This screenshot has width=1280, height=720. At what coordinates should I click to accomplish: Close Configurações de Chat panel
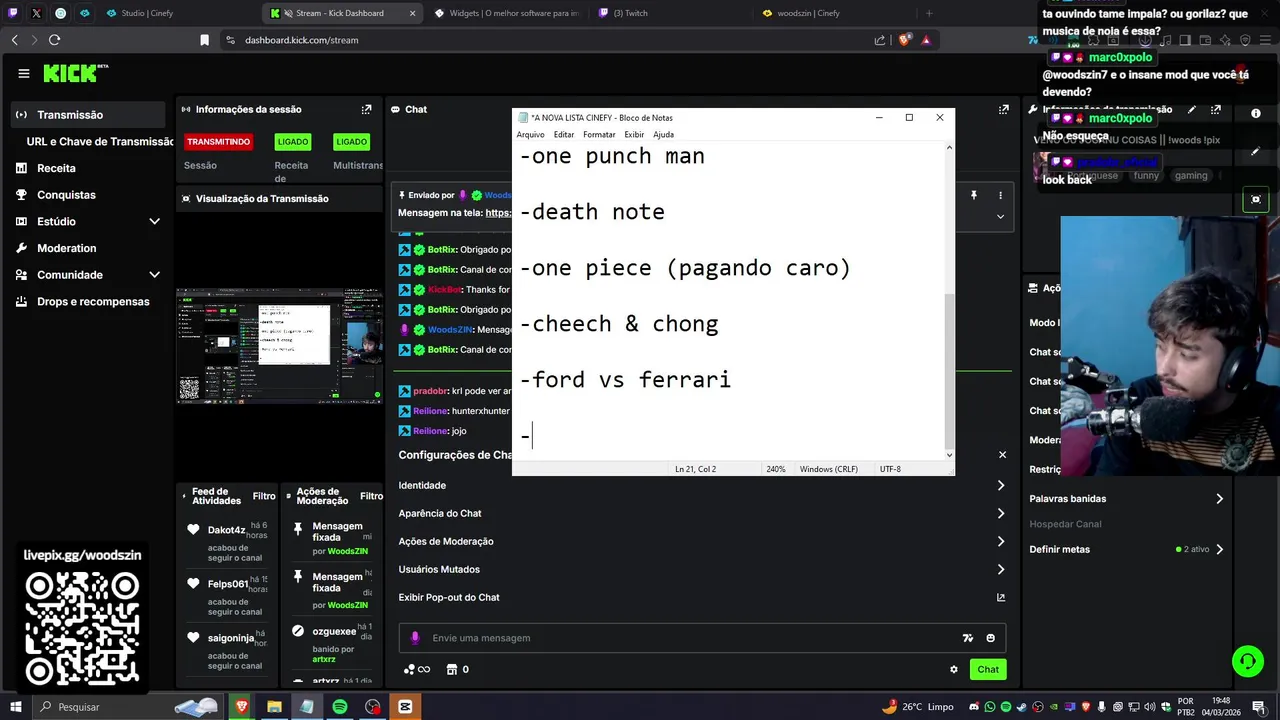1002,455
